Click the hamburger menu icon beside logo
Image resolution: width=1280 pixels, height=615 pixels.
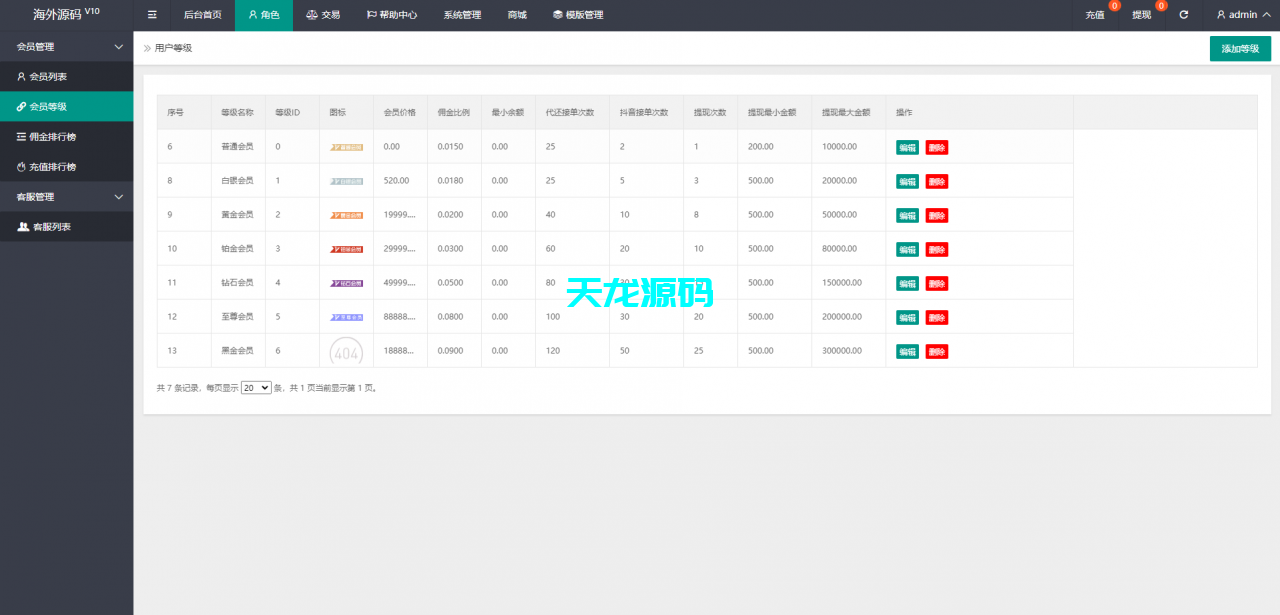tap(152, 14)
